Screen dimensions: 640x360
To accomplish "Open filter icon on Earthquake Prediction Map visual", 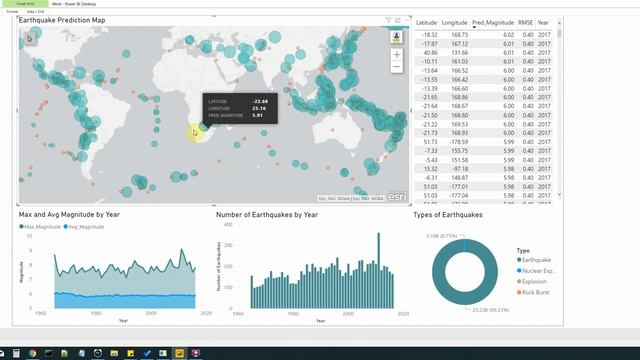I will pos(389,20).
